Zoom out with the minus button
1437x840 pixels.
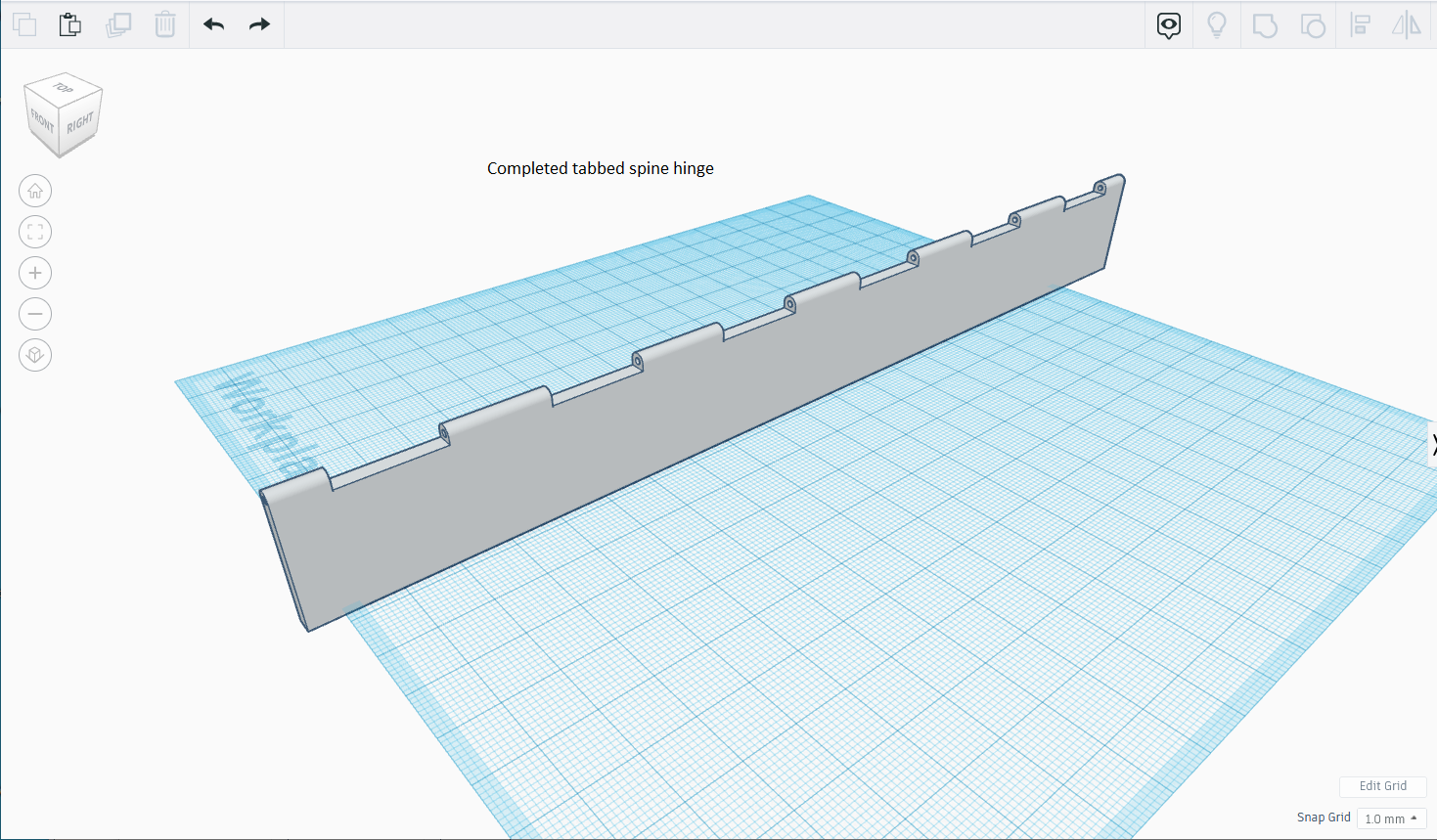pos(35,314)
